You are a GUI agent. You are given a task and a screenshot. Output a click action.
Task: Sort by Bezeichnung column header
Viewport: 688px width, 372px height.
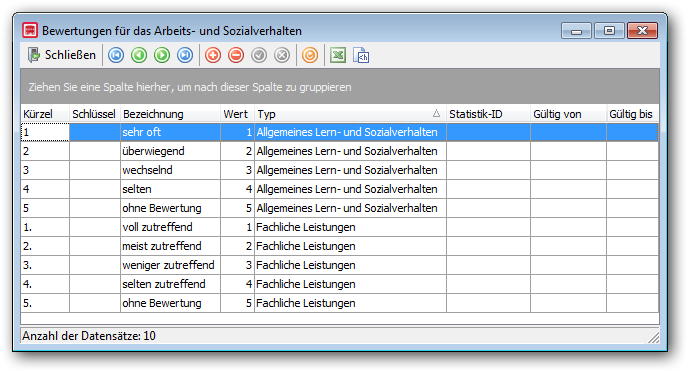[x=170, y=114]
